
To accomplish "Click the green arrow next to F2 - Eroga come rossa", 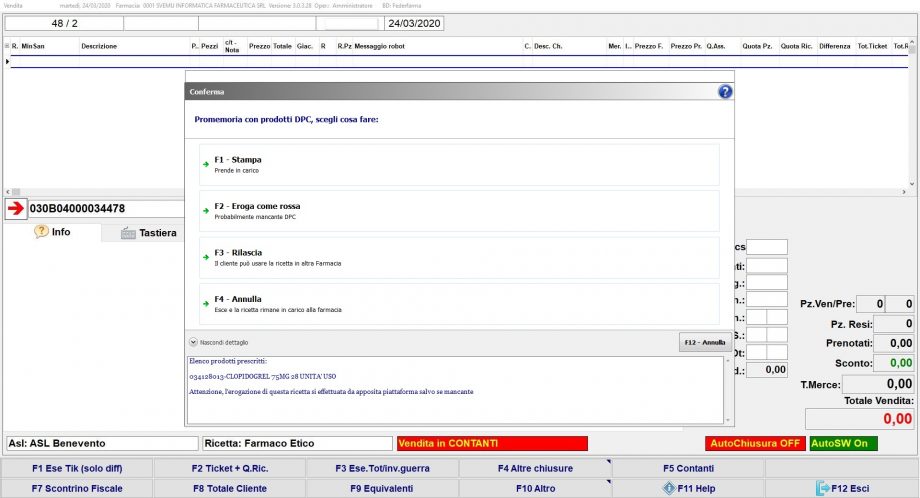I will point(205,212).
